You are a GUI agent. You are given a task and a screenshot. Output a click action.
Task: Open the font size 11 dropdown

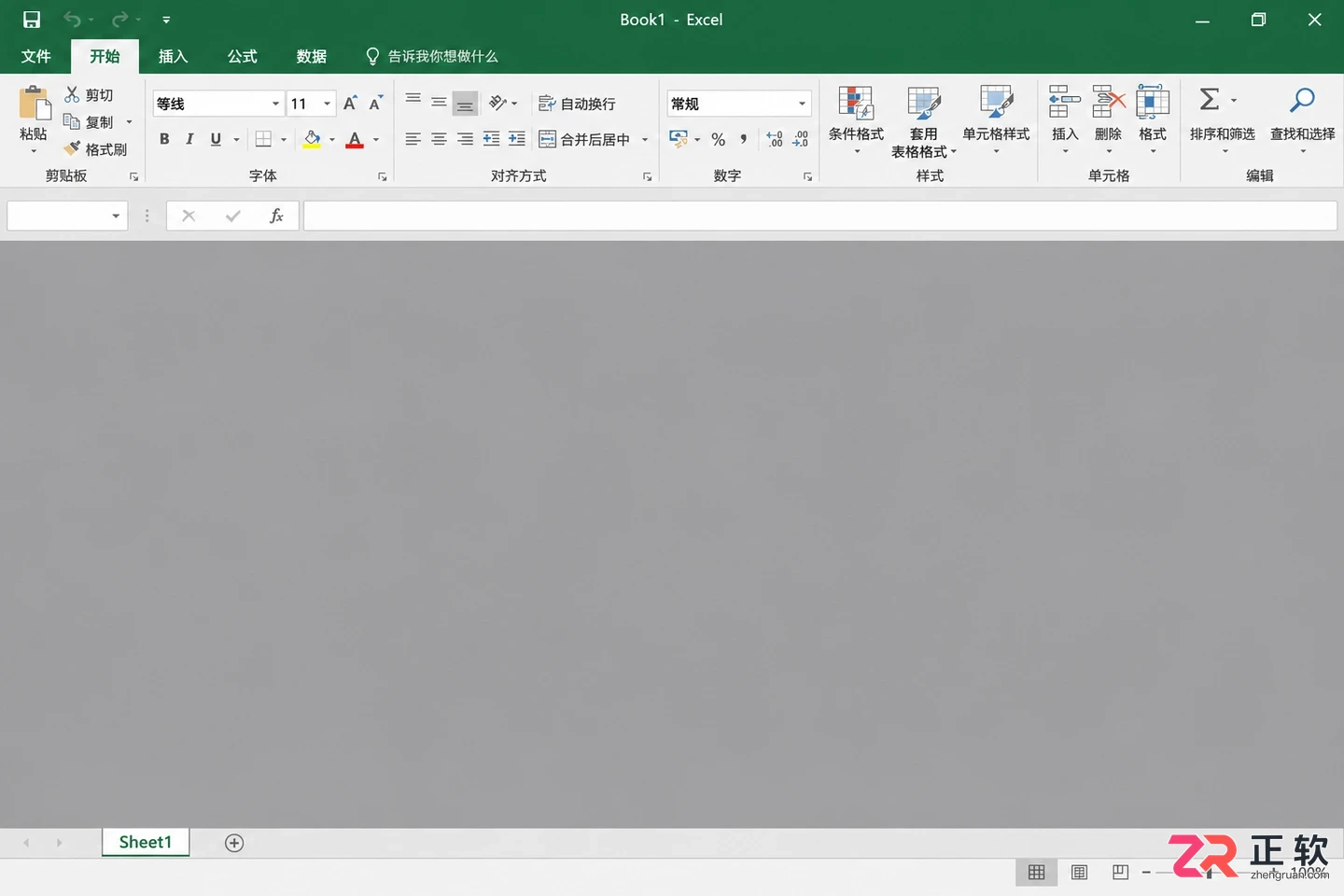tap(327, 104)
